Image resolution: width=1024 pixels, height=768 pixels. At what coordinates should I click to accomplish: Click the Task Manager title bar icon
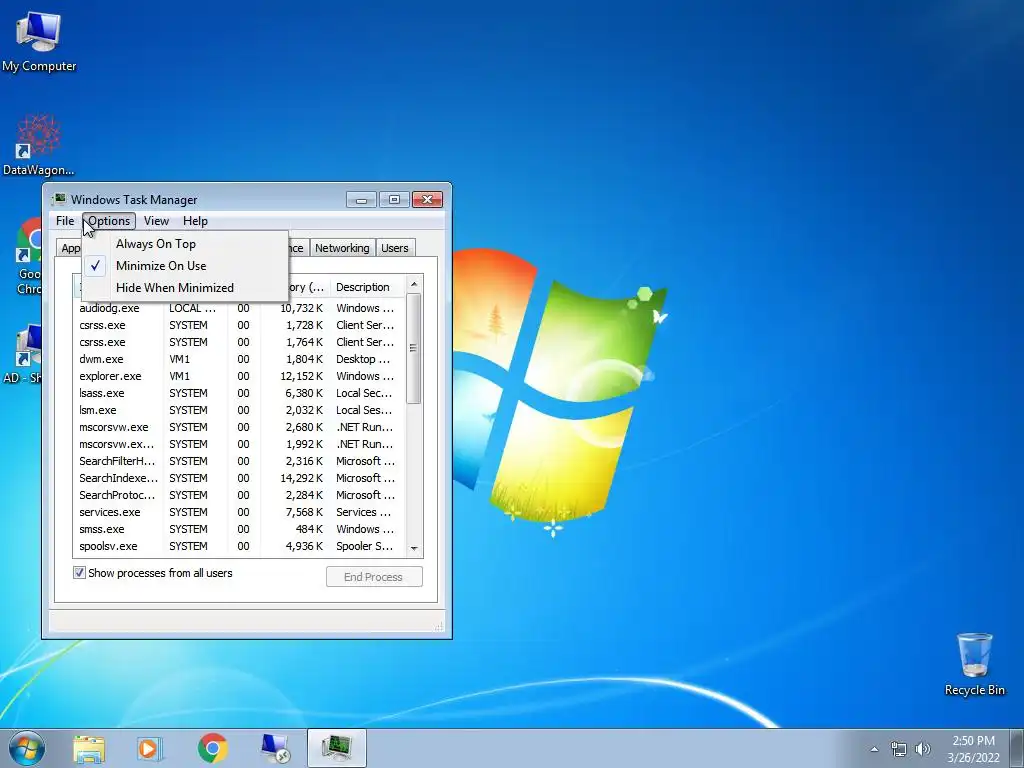[59, 199]
